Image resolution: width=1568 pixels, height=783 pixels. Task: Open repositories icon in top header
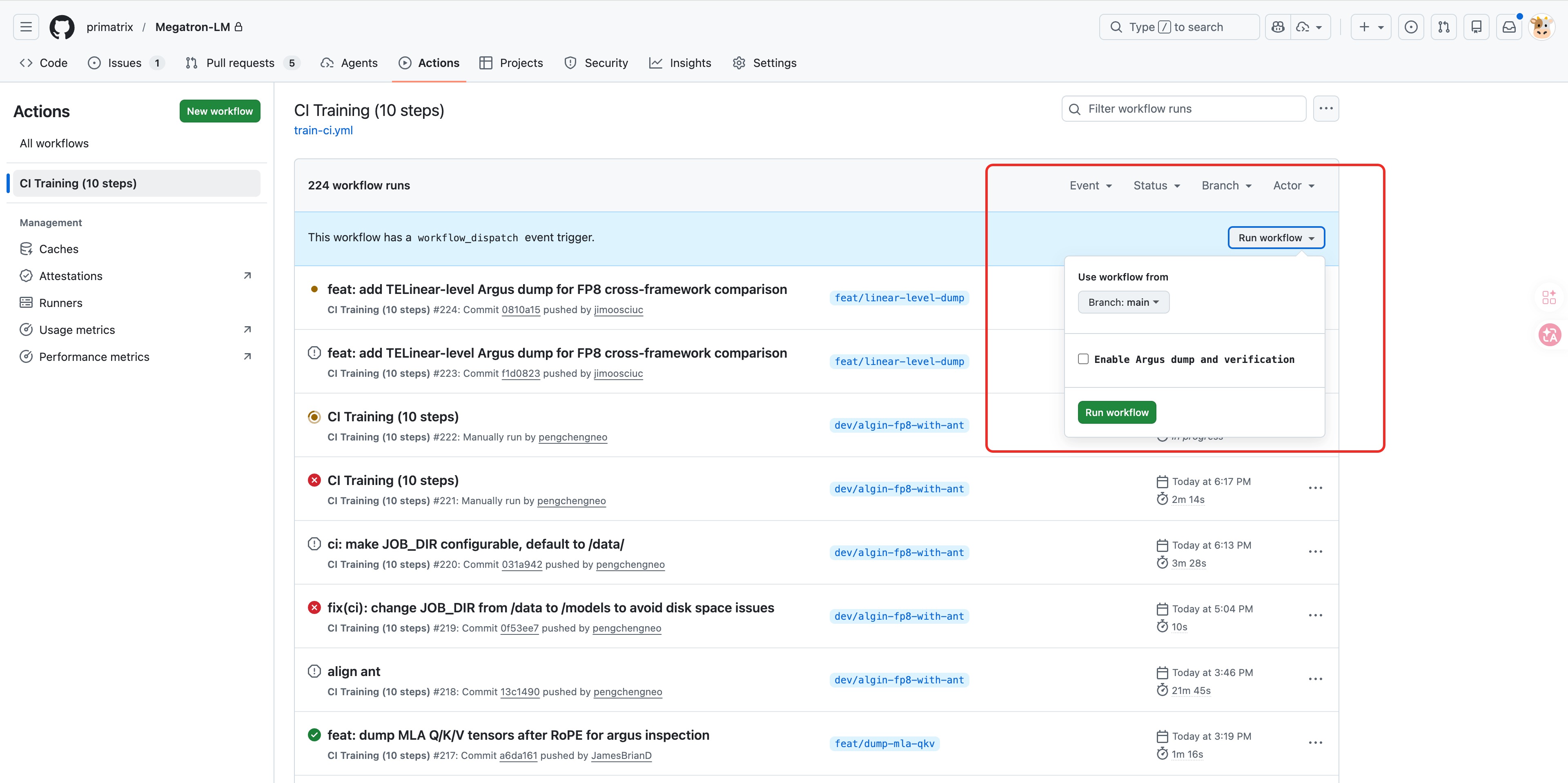(x=1476, y=27)
